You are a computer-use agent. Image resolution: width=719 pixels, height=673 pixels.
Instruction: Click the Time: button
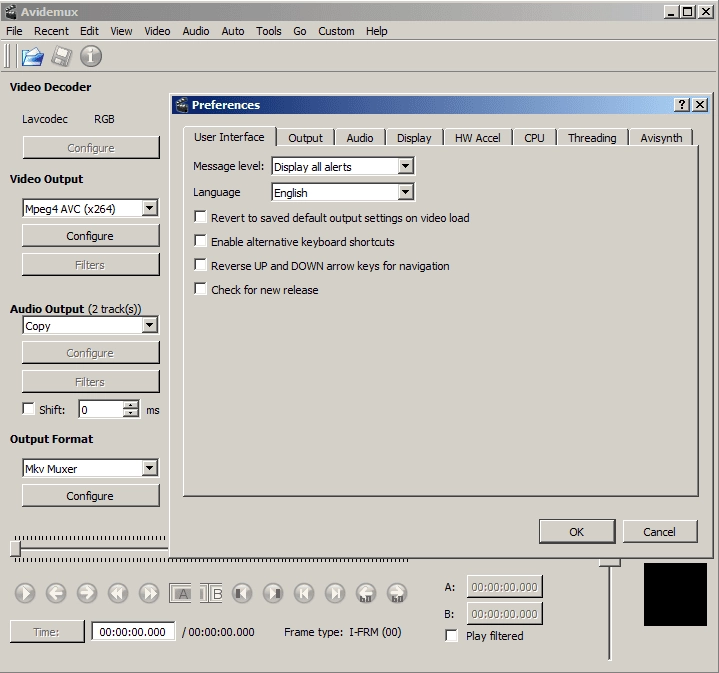47,632
